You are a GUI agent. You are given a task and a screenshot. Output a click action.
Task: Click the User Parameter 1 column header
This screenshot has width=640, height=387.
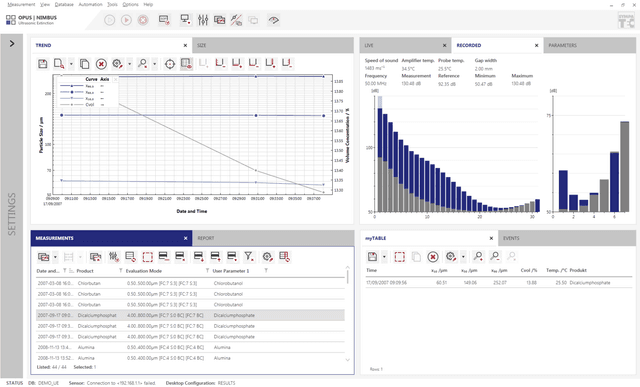coord(231,271)
